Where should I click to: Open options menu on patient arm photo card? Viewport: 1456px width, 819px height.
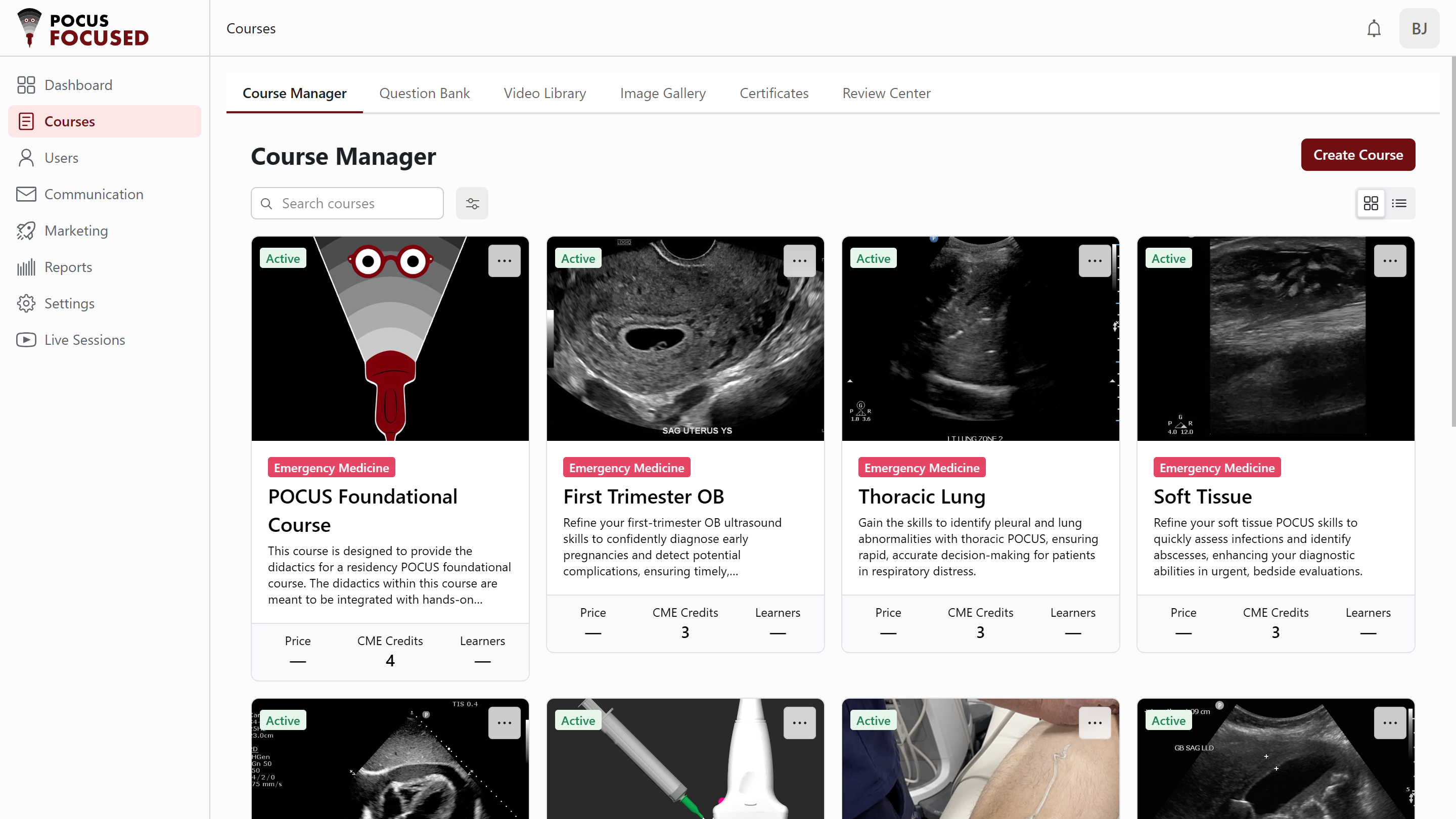[1095, 722]
